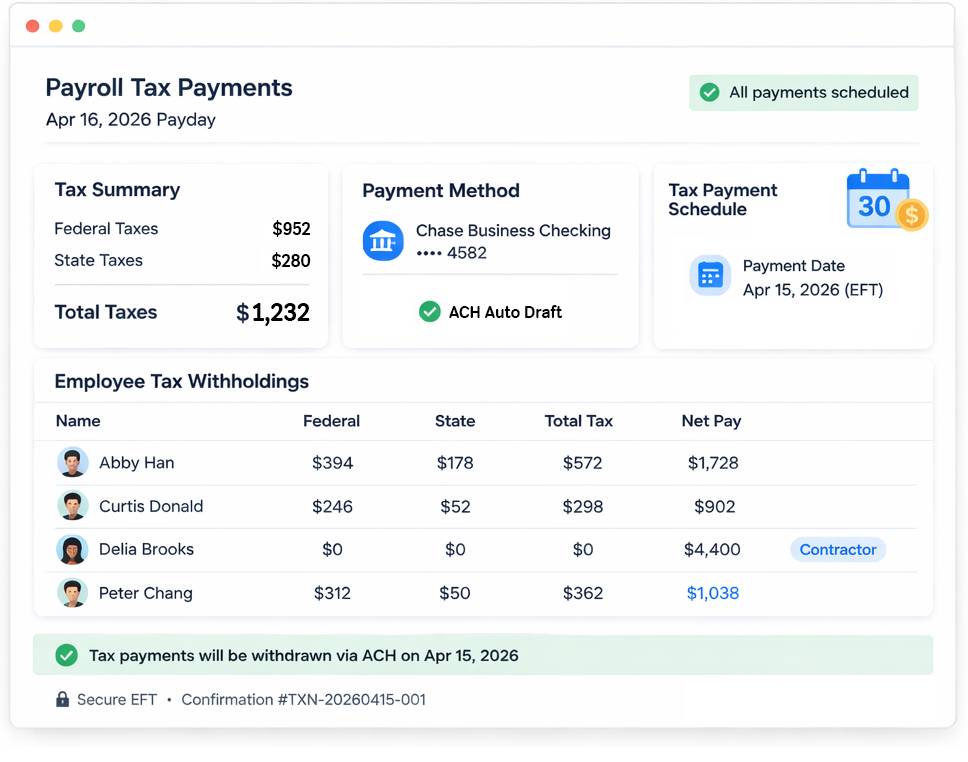Viewport: 968px width, 762px height.
Task: Select the Contractor badge on Delia Brooks's row
Action: coord(838,549)
